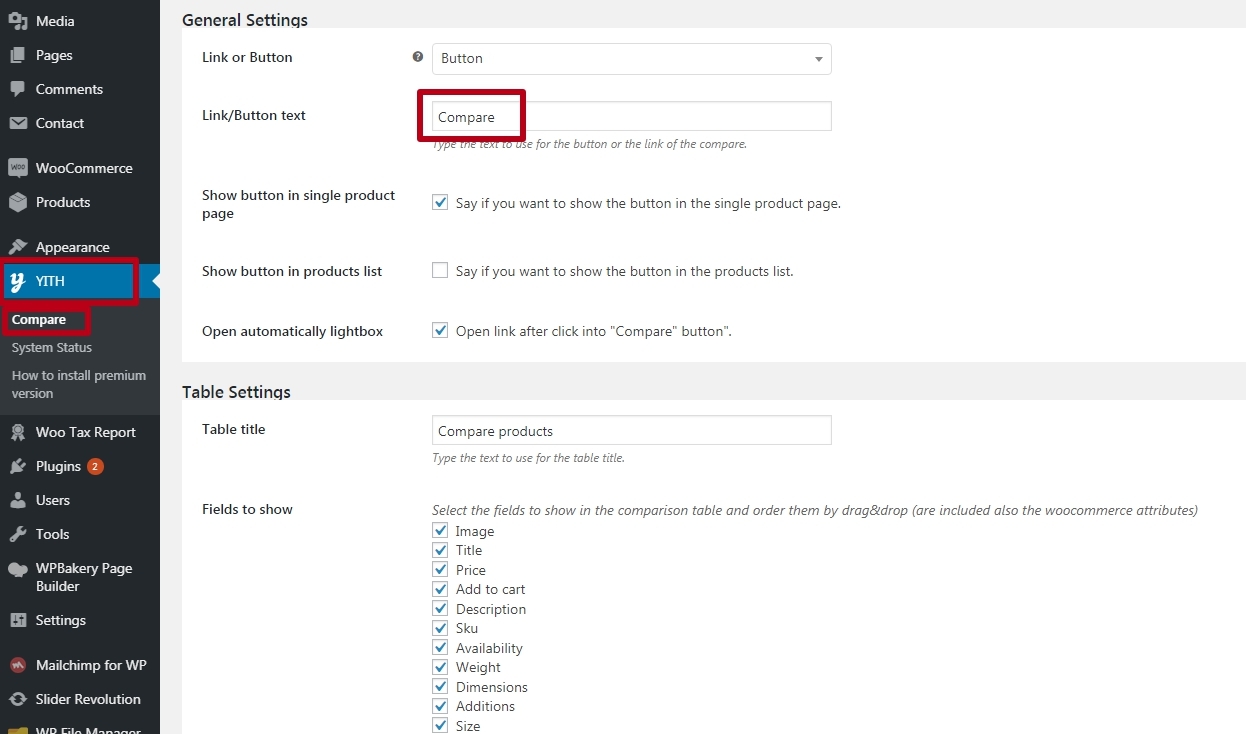Image resolution: width=1246 pixels, height=734 pixels.
Task: Toggle the Image field checkbox
Action: point(440,531)
